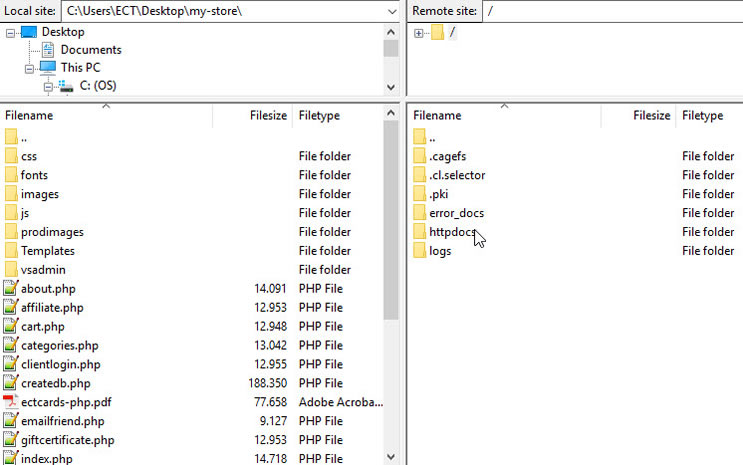743x465 pixels.
Task: Collapse the Desktop tree node
Action: [x=10, y=33]
